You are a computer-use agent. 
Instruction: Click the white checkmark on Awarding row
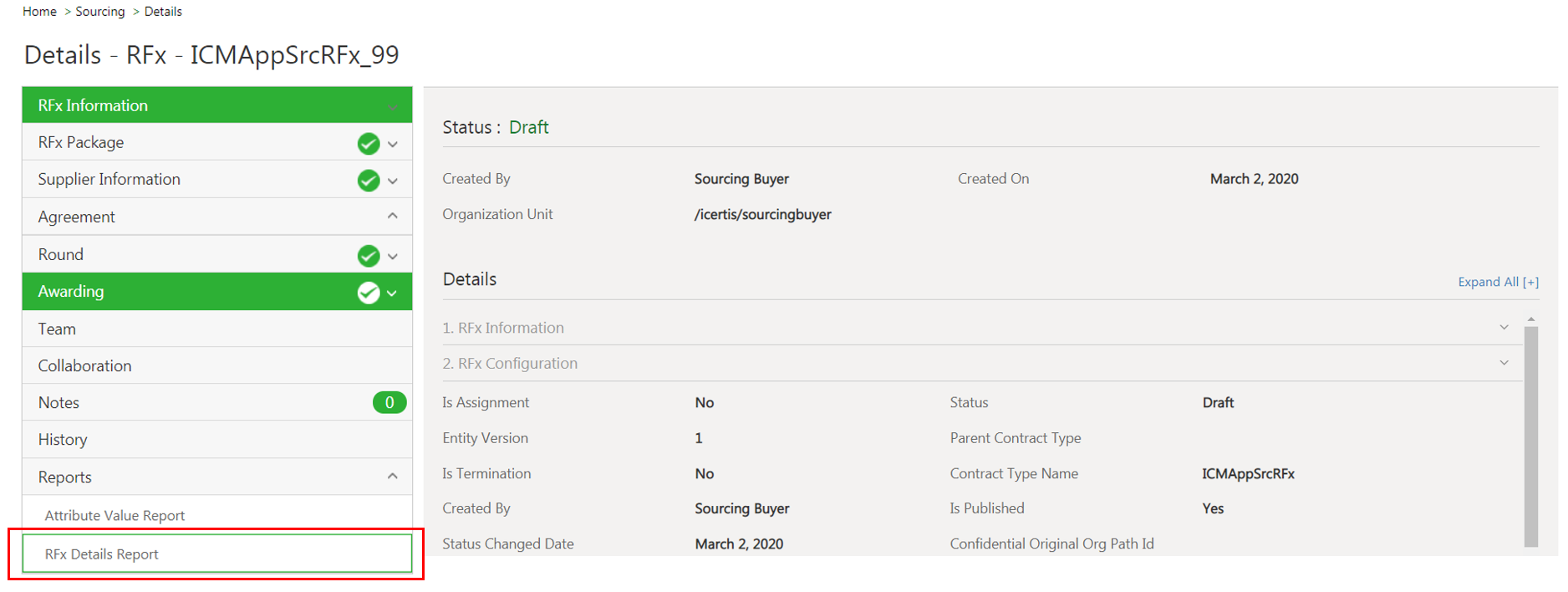tap(369, 293)
